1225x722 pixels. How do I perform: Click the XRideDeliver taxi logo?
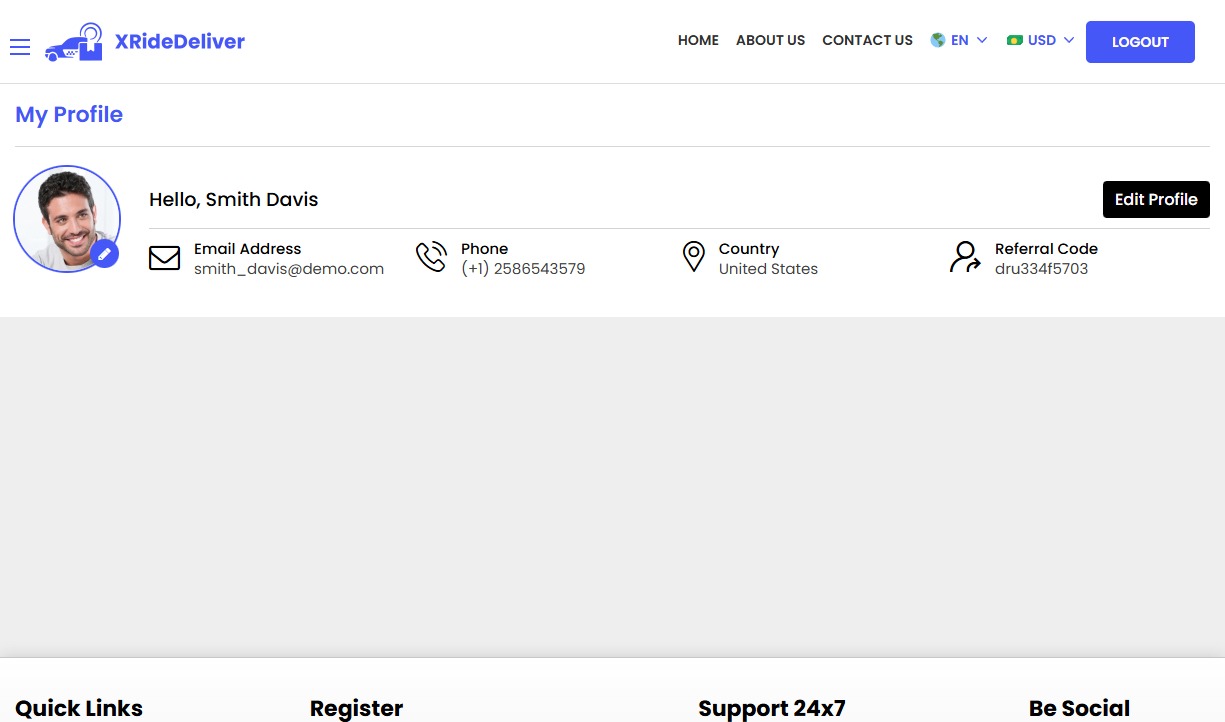coord(74,43)
